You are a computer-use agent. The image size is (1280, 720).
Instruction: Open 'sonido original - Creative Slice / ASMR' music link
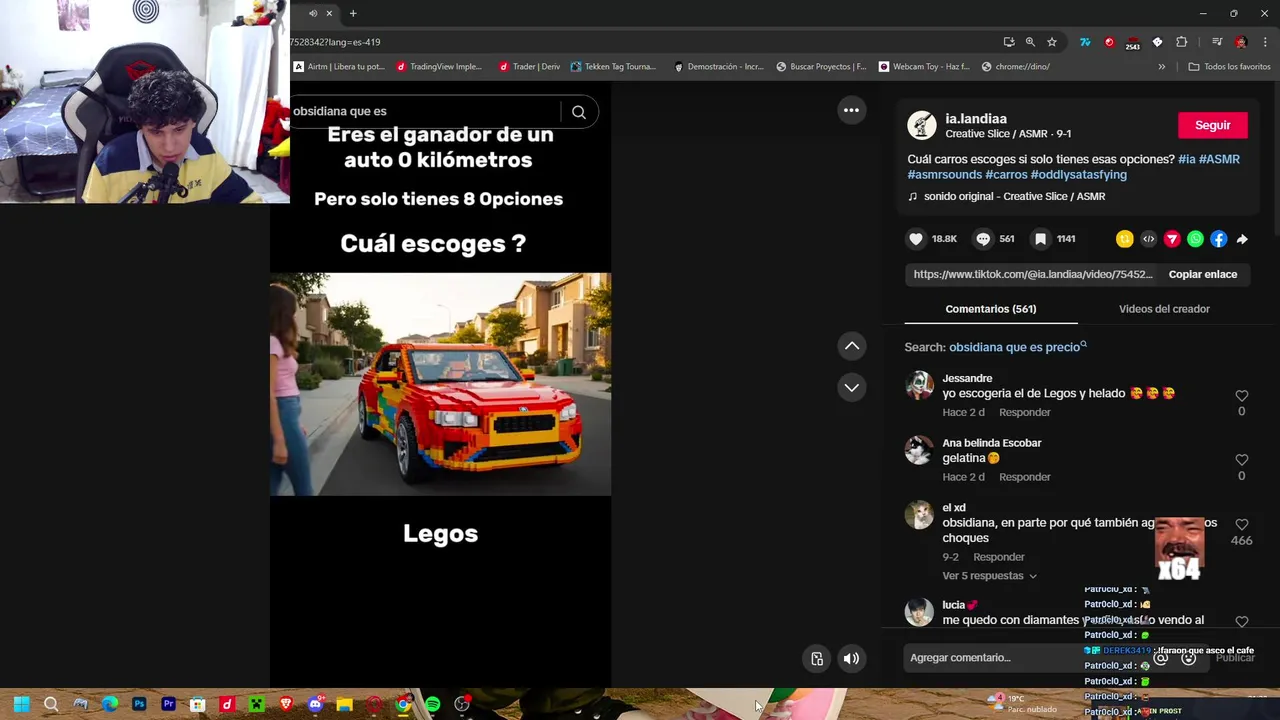[1014, 196]
